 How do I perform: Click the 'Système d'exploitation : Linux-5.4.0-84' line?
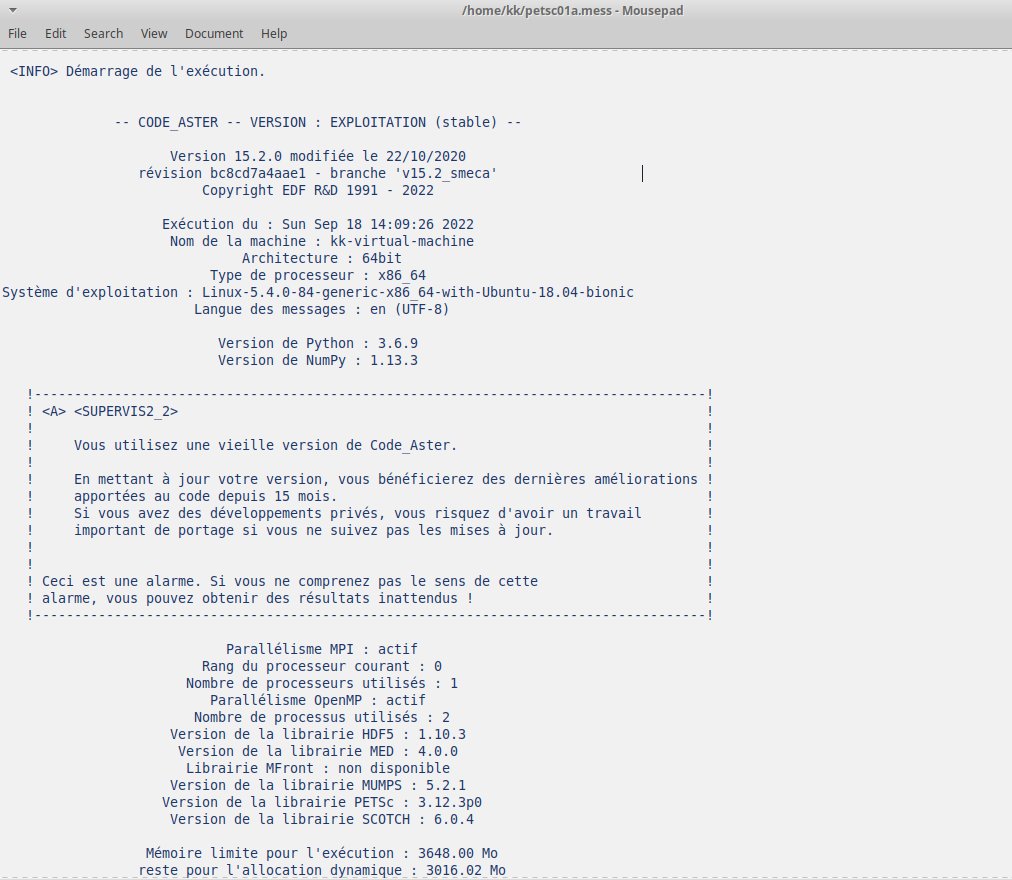(318, 292)
